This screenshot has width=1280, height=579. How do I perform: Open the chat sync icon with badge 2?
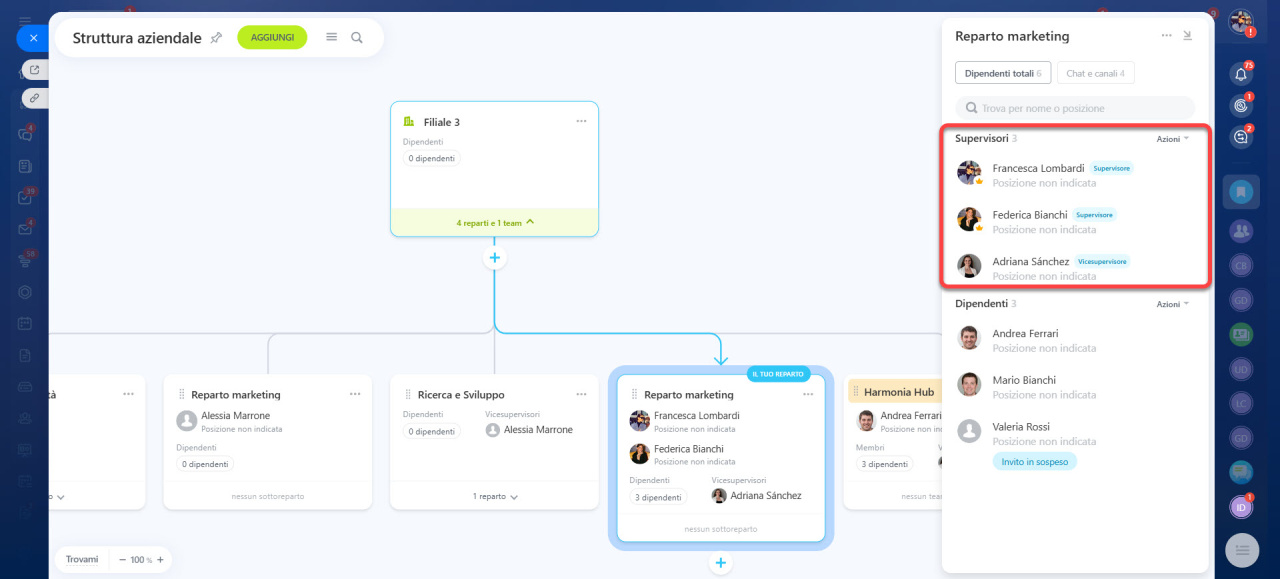pos(1241,137)
